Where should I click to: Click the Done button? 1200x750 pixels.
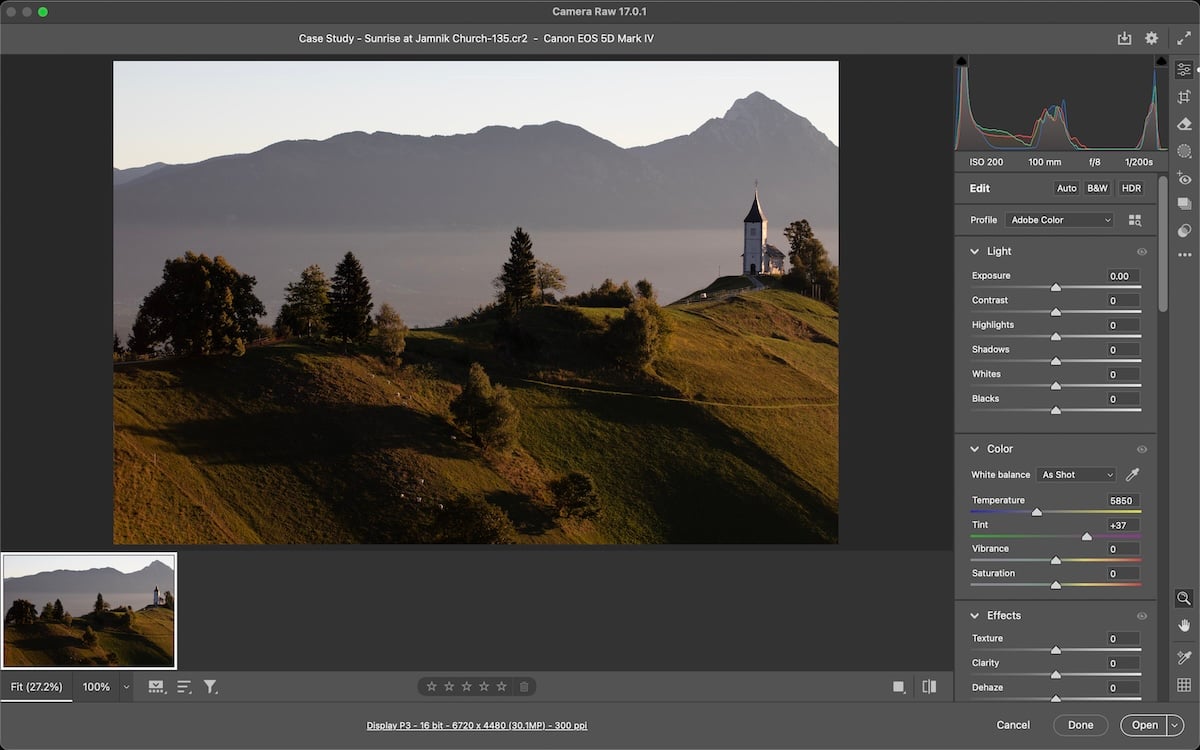tap(1080, 725)
